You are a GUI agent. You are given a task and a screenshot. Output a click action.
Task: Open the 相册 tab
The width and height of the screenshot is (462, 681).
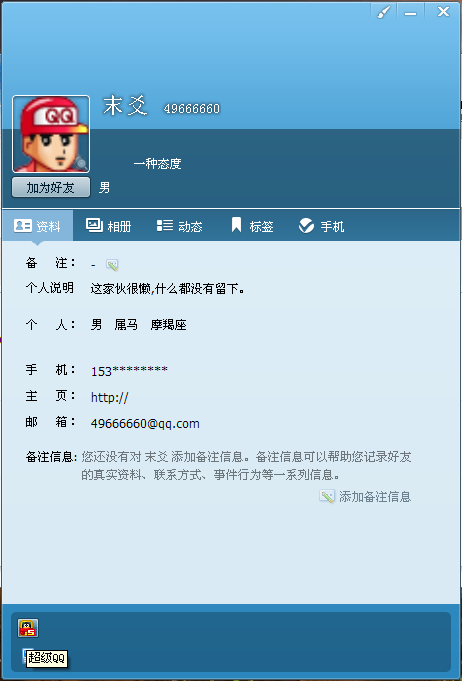(x=109, y=226)
